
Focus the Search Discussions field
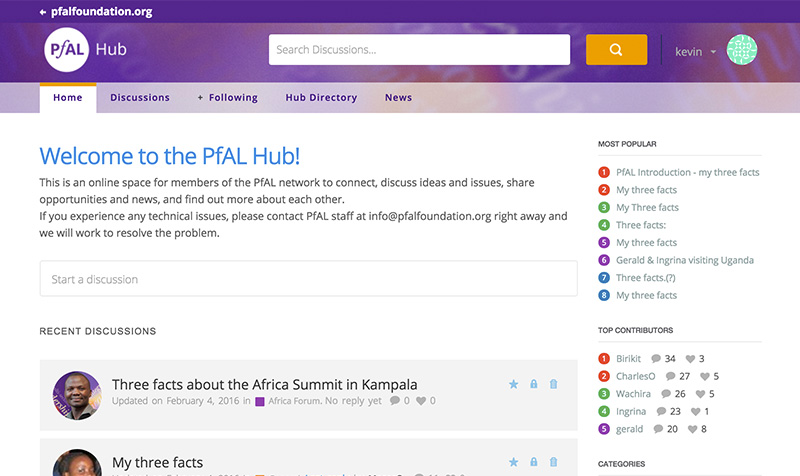(x=419, y=49)
